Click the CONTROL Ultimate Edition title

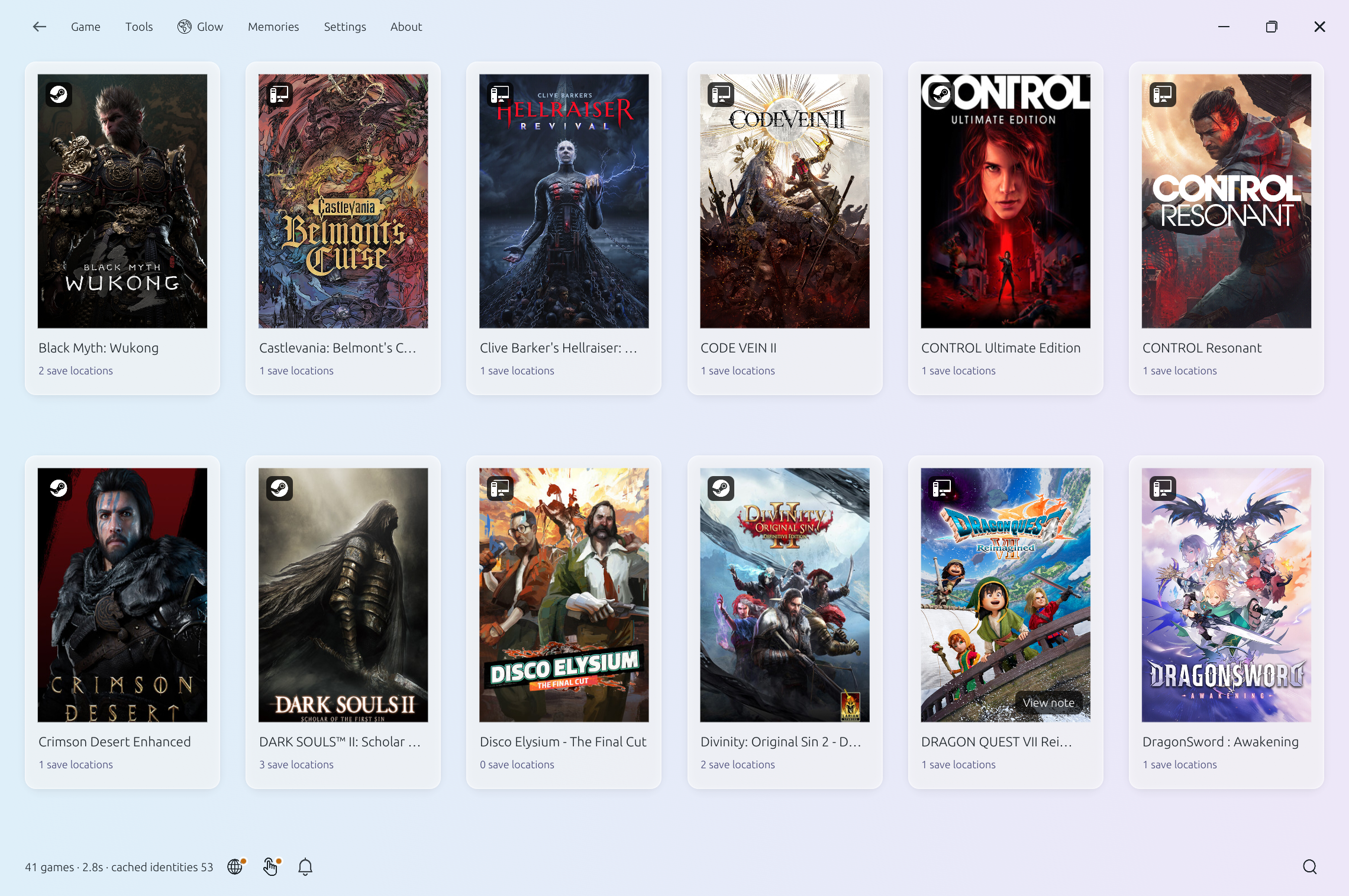pyautogui.click(x=1001, y=348)
